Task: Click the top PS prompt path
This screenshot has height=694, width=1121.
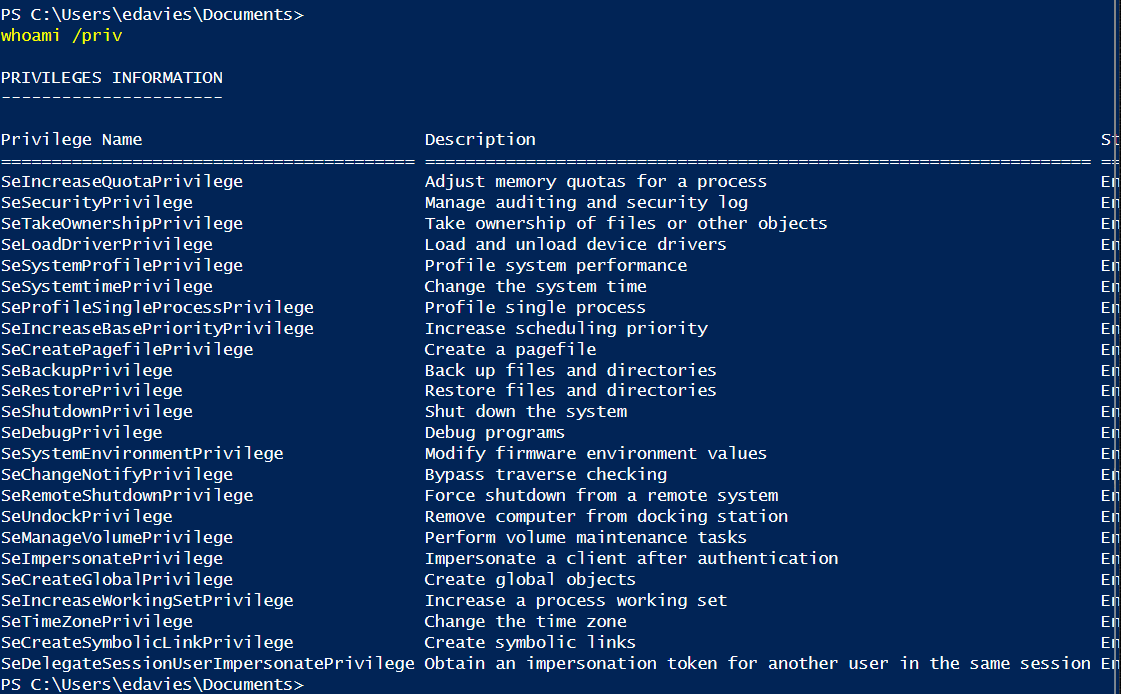Action: point(151,14)
